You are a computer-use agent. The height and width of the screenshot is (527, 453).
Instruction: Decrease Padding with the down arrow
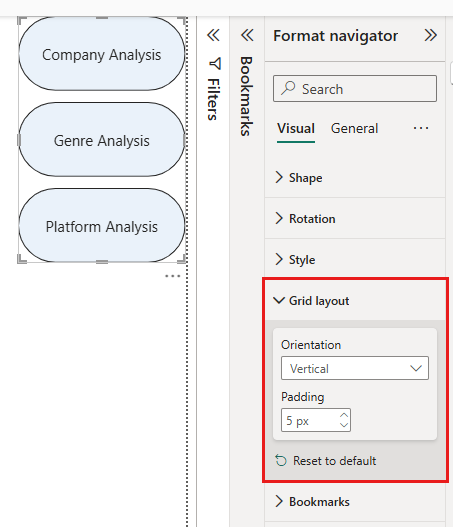(x=344, y=425)
